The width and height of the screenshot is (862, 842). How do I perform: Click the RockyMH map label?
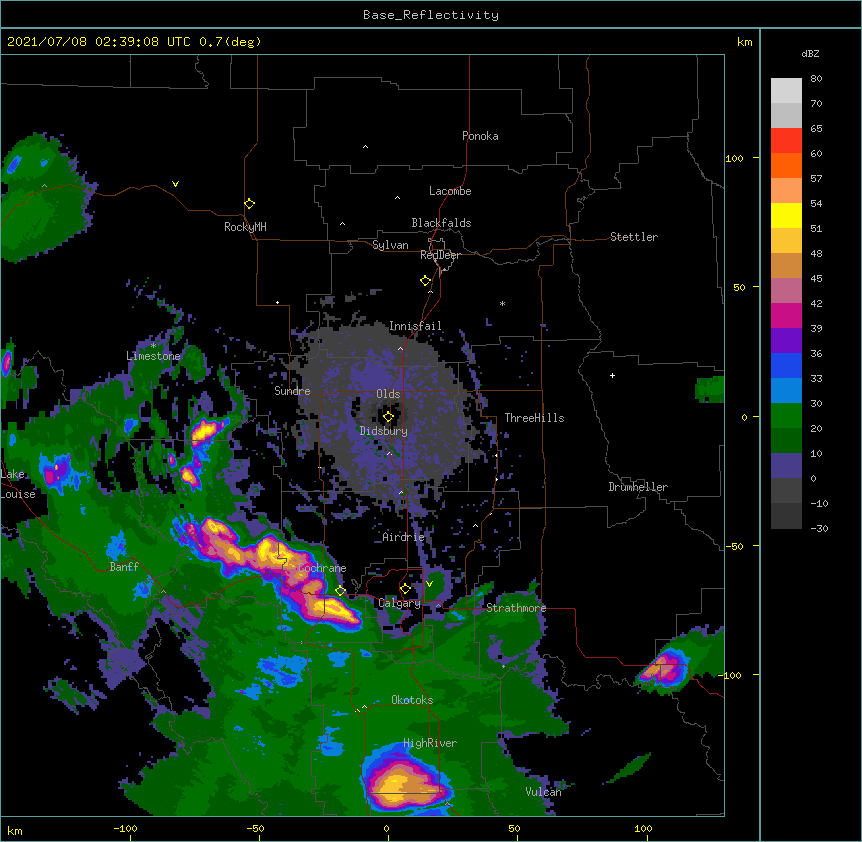245,227
